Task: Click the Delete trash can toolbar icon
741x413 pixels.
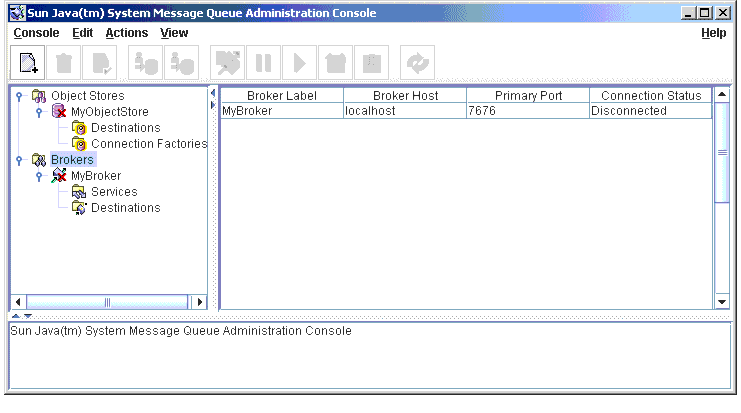Action: click(64, 63)
